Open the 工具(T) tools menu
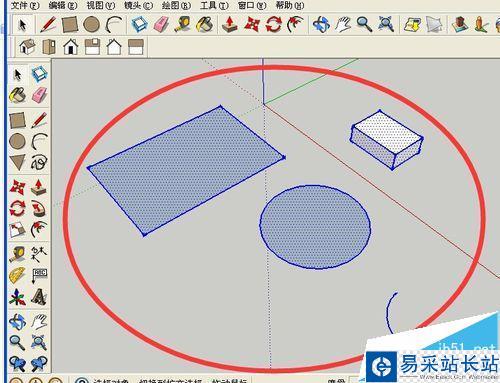This screenshot has height=383, width=500. click(214, 5)
